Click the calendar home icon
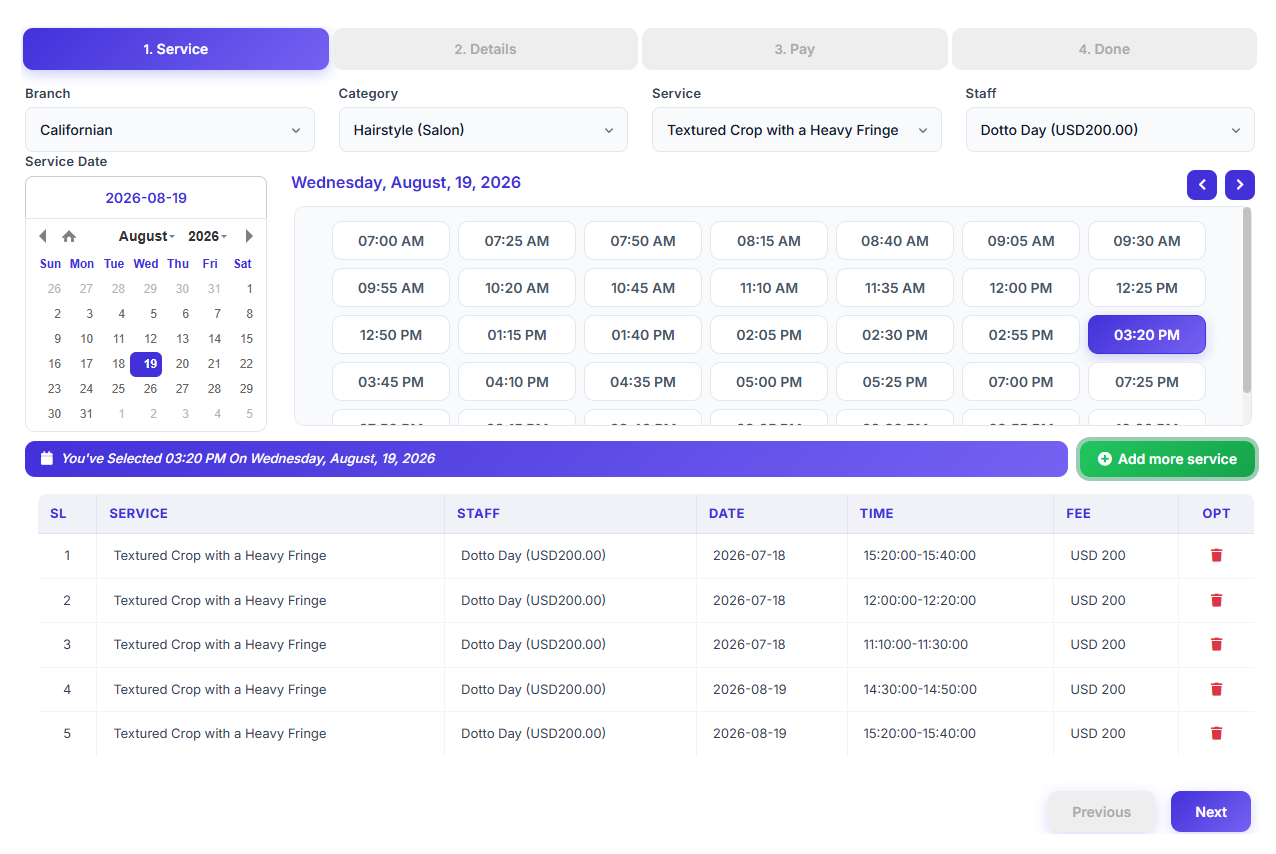This screenshot has height=854, width=1276. 69,236
